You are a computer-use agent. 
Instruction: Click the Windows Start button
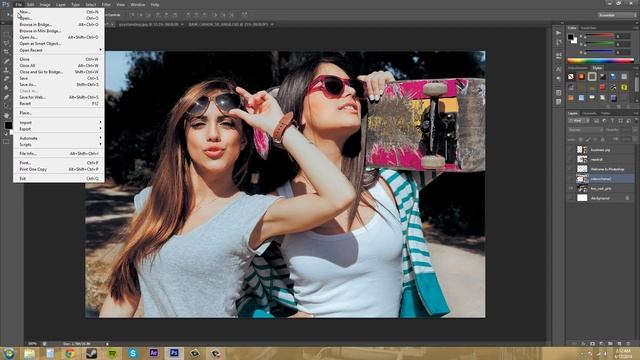[x=9, y=353]
